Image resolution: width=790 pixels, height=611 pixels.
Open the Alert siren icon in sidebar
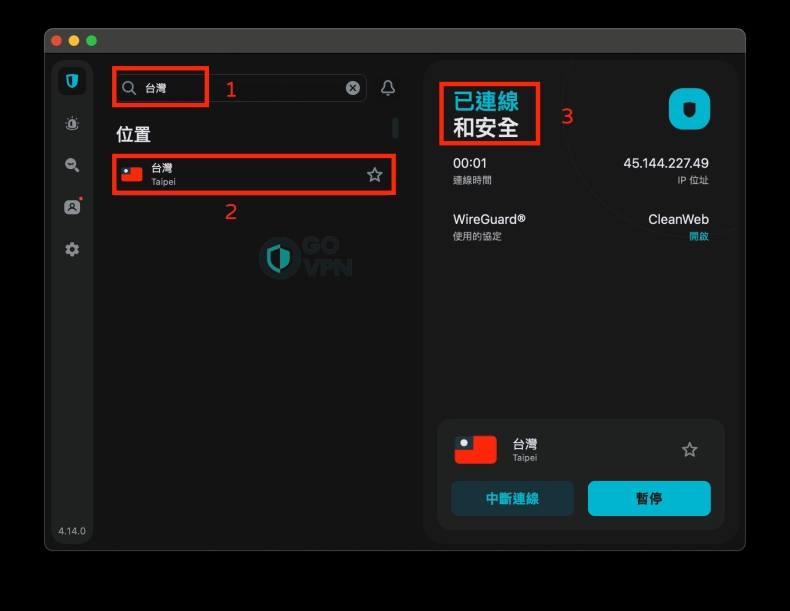72,123
